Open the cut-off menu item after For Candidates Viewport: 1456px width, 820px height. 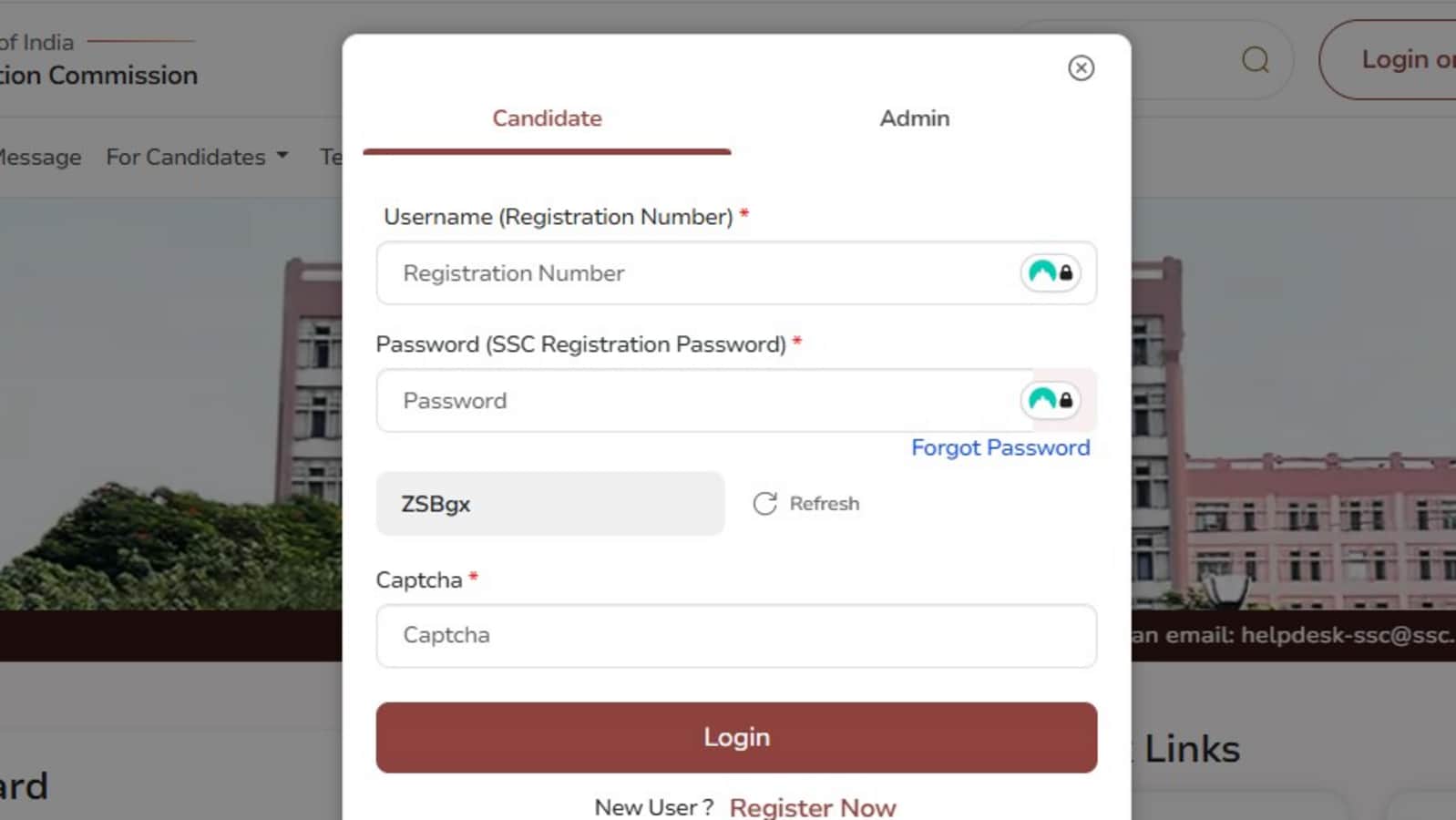(330, 157)
